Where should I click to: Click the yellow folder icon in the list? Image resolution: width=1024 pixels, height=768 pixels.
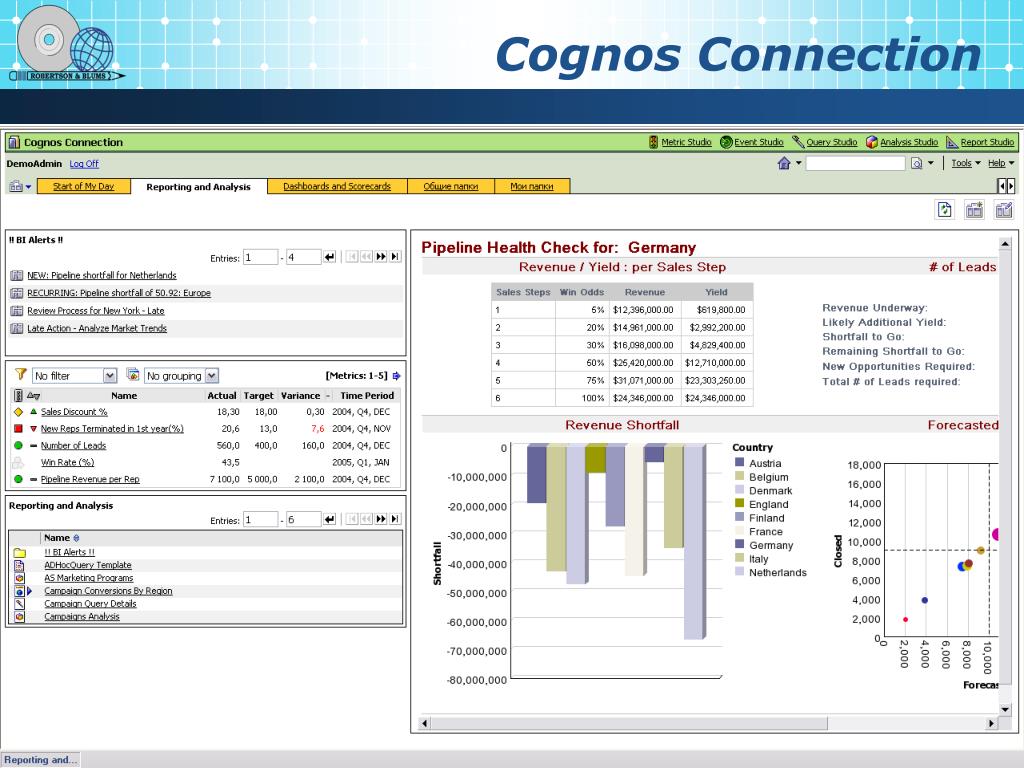coord(19,552)
